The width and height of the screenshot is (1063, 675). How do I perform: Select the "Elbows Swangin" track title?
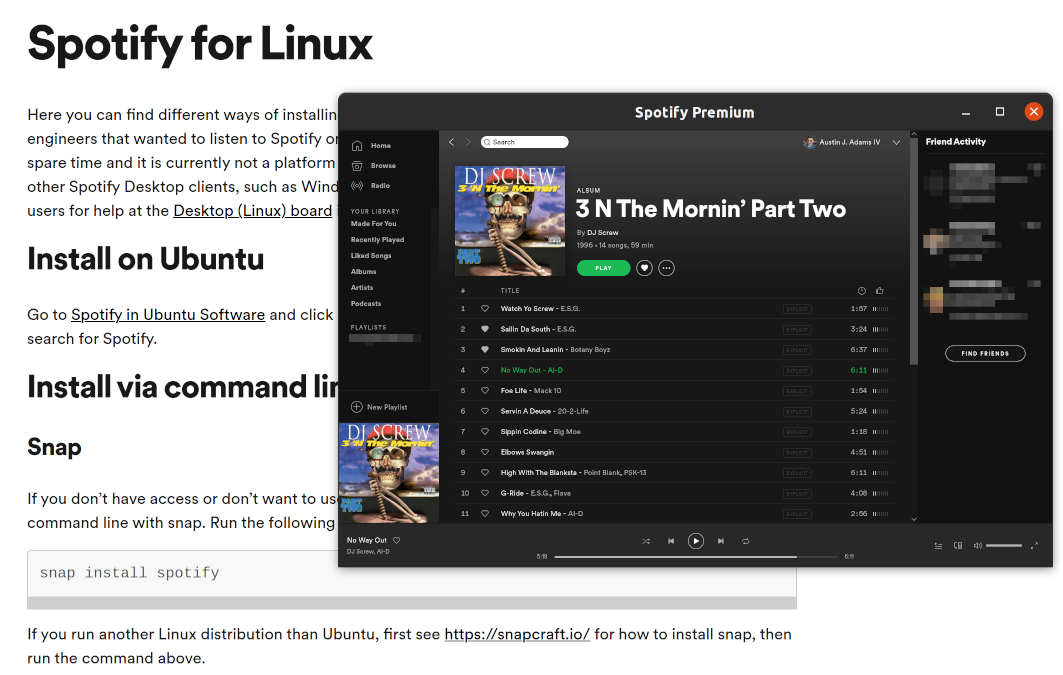[x=527, y=452]
